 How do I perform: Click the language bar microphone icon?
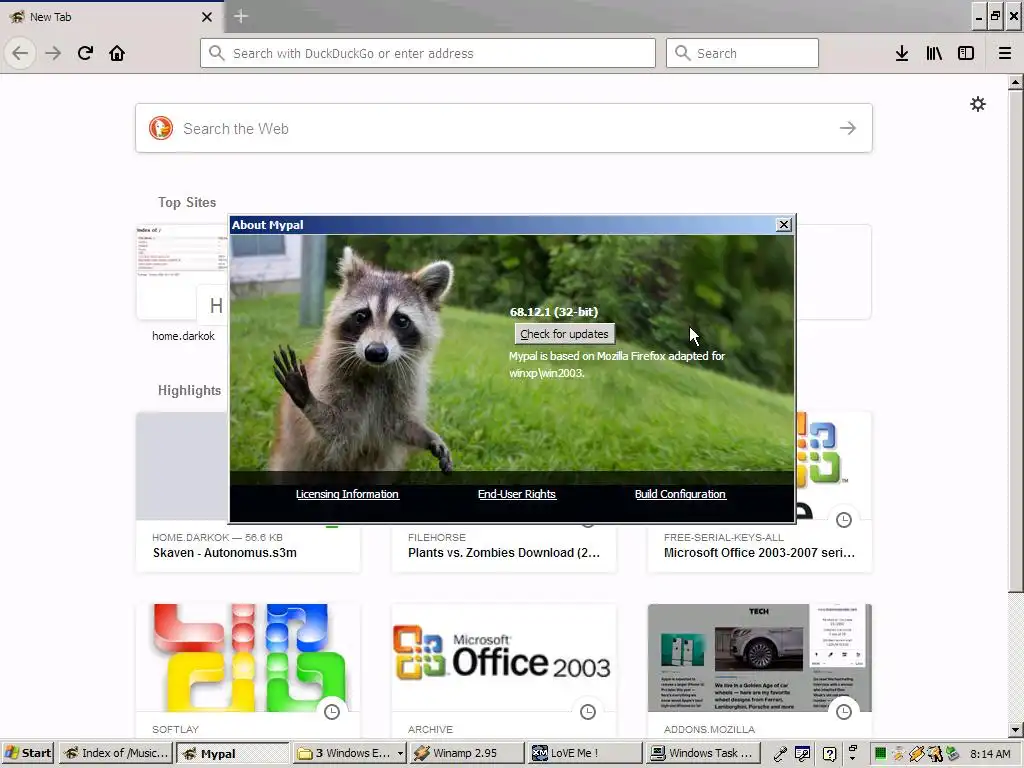tap(780, 754)
